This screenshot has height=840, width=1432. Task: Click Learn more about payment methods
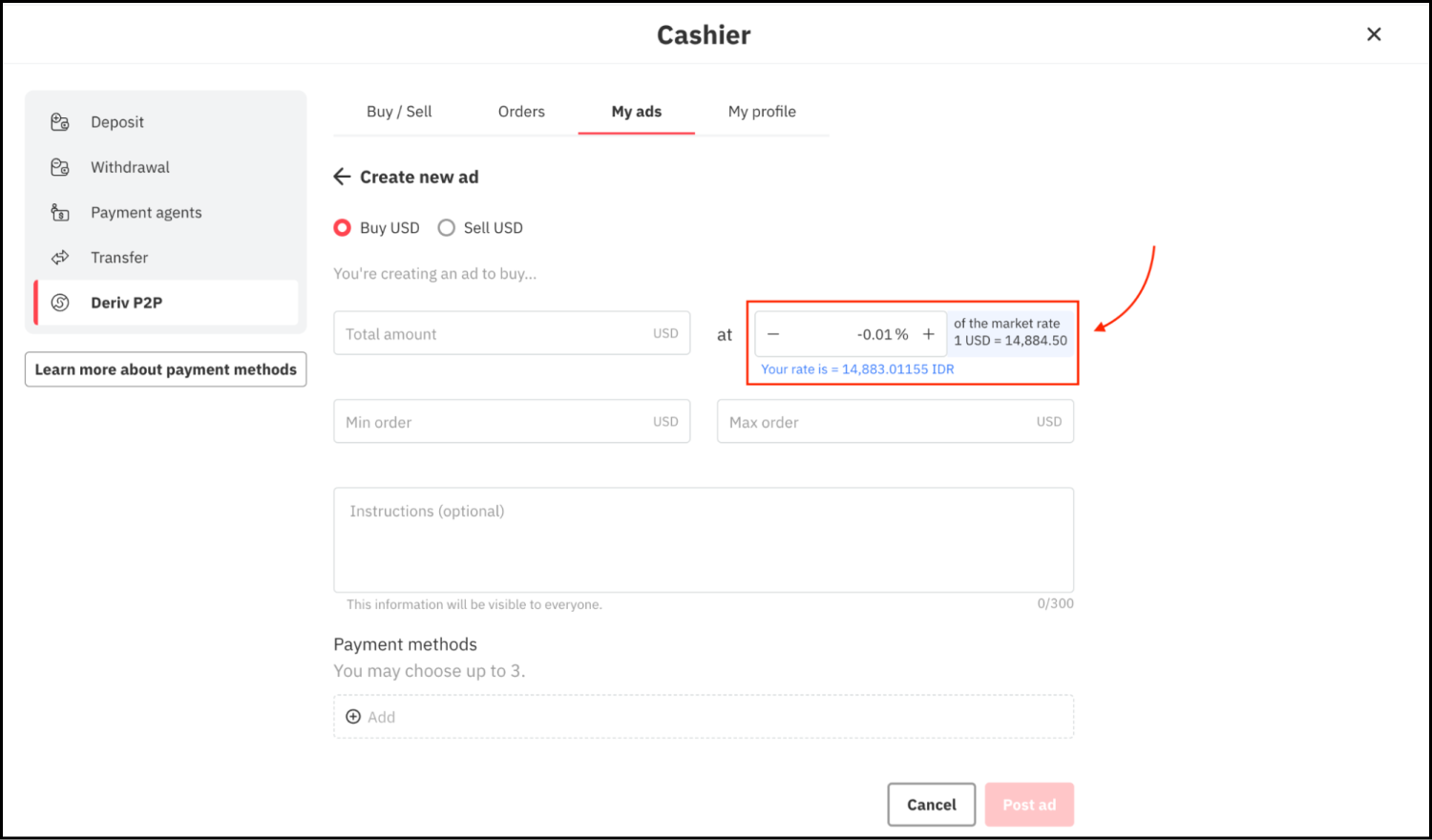click(x=165, y=369)
